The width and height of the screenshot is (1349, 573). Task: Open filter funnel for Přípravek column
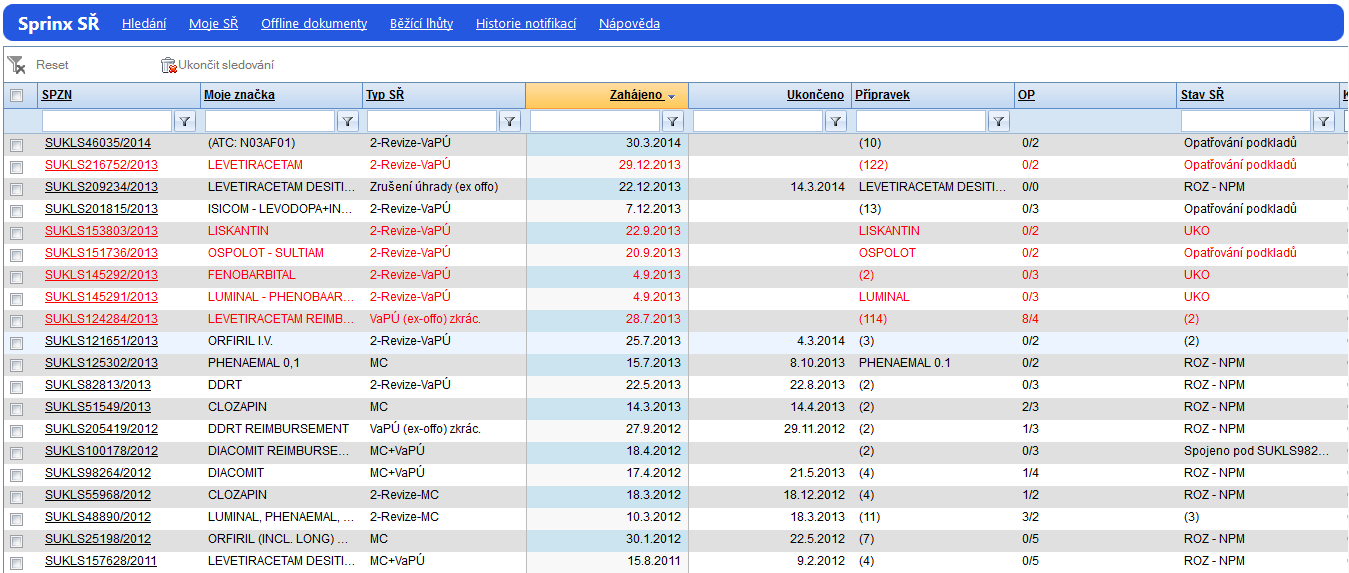pyautogui.click(x=998, y=121)
